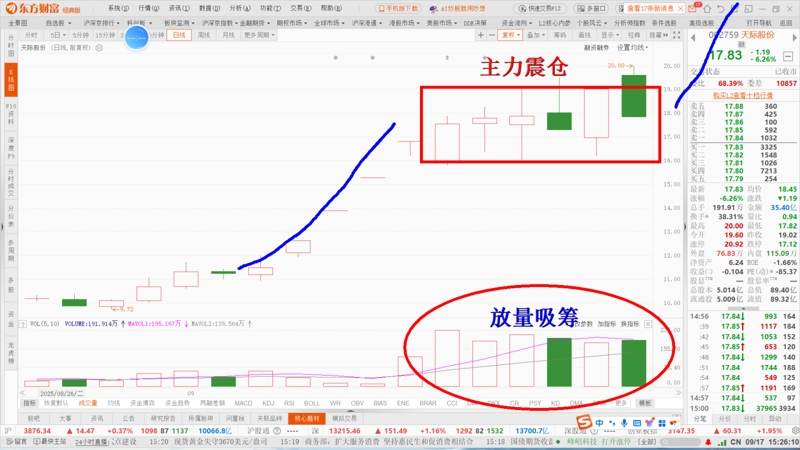Open the 5日 dropdown
Screen dimensions: 800x450
[58, 35]
